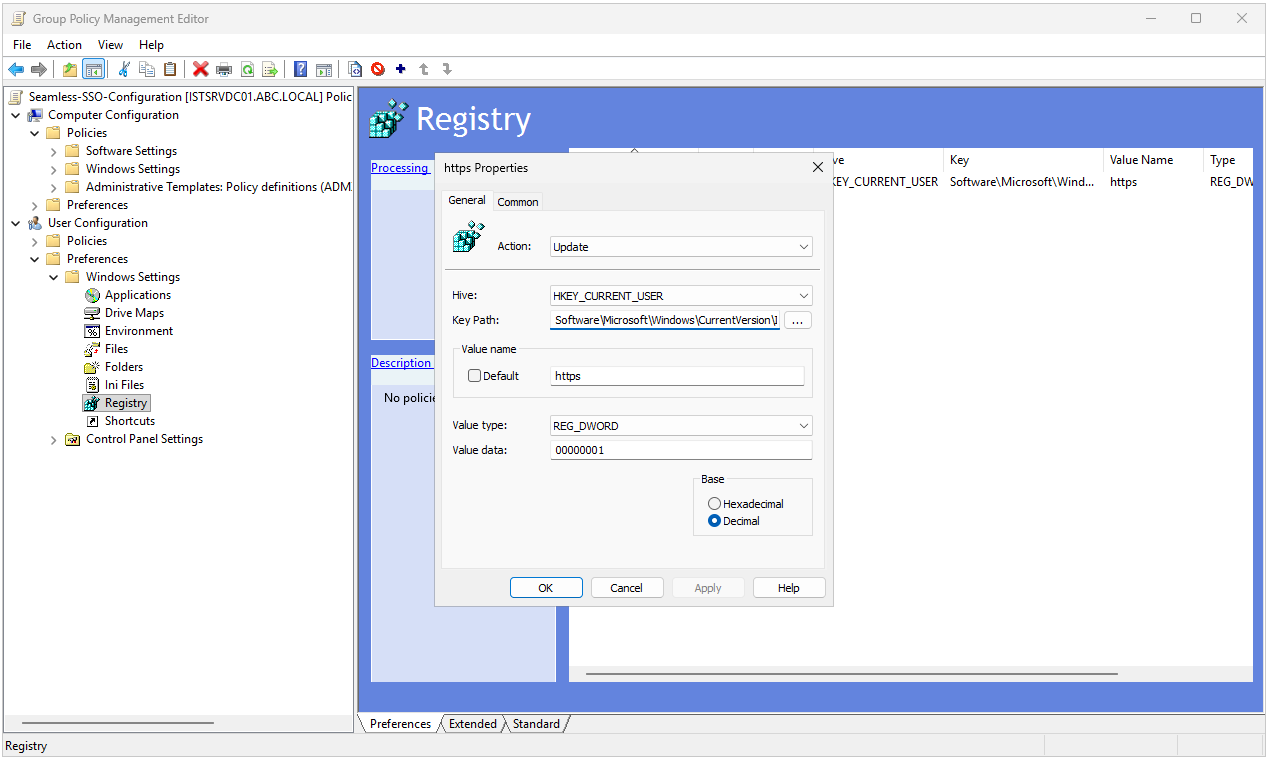The width and height of the screenshot is (1268, 758).
Task: Open the Action dropdown showing Update
Action: [682, 246]
